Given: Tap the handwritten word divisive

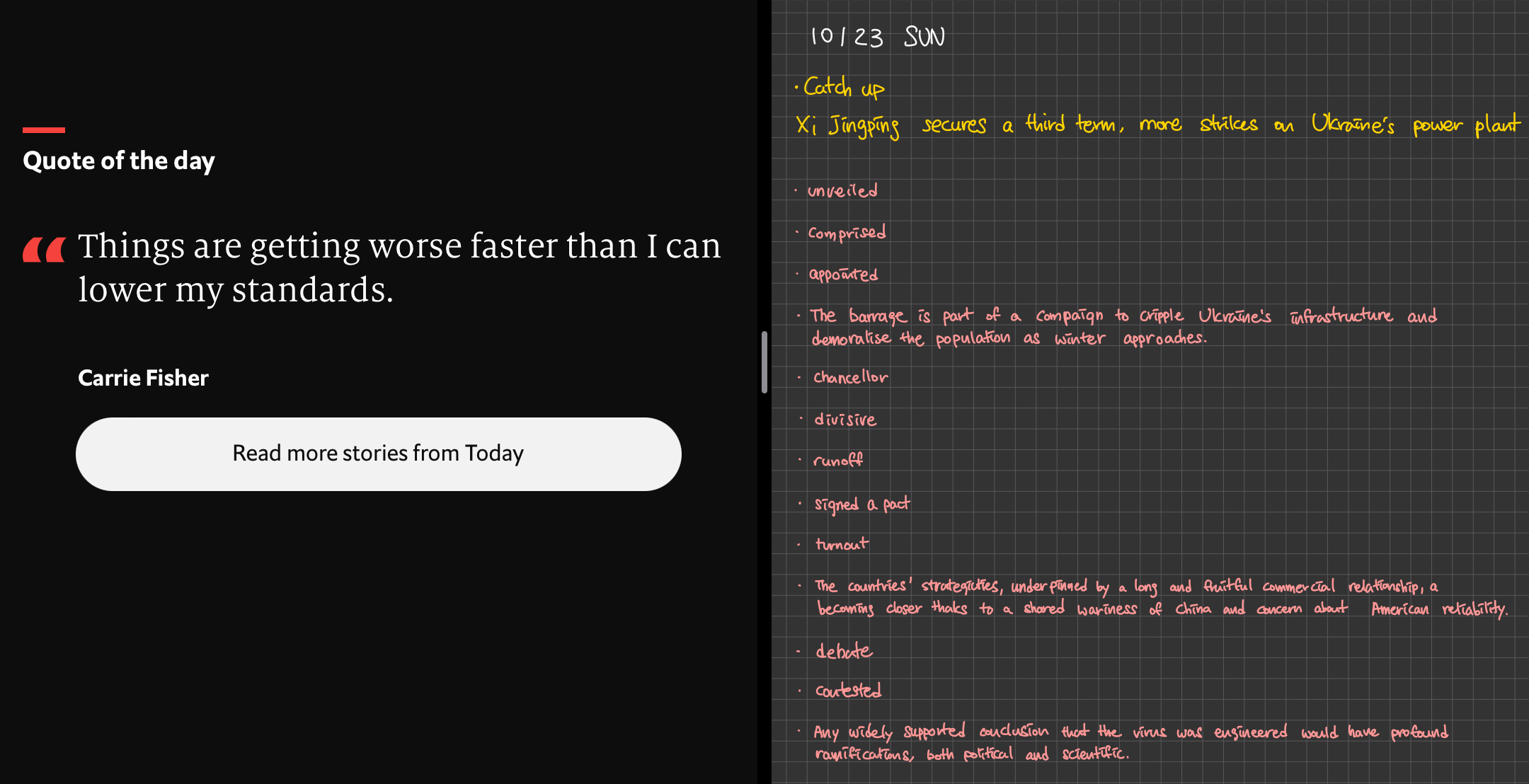Looking at the screenshot, I should pyautogui.click(x=845, y=420).
